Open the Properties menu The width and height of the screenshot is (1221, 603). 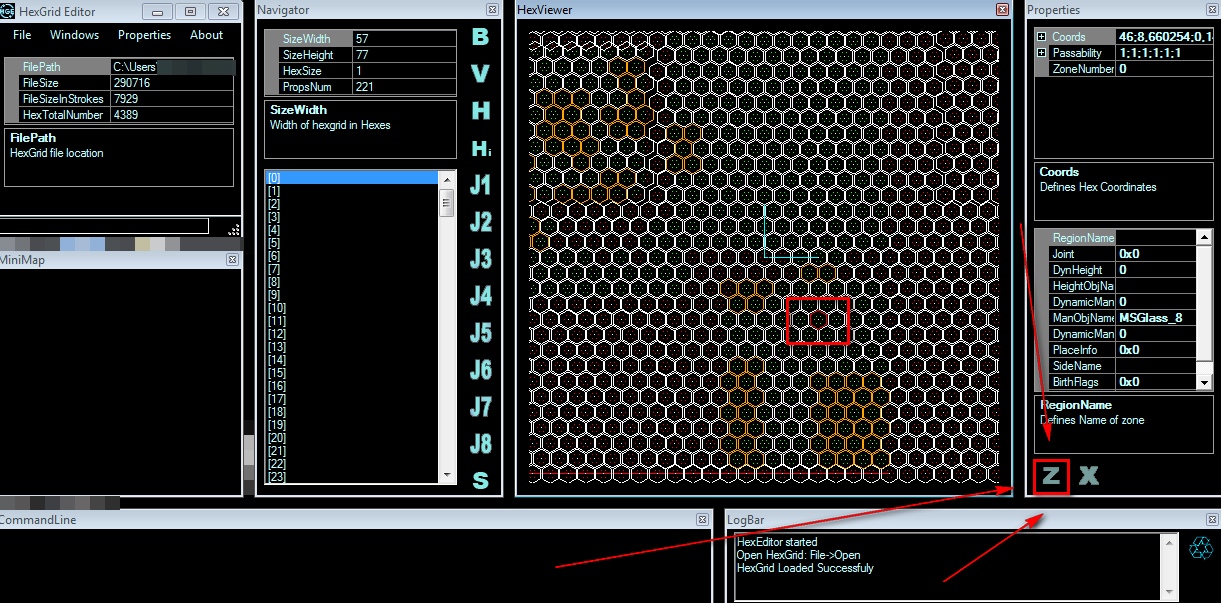click(144, 35)
